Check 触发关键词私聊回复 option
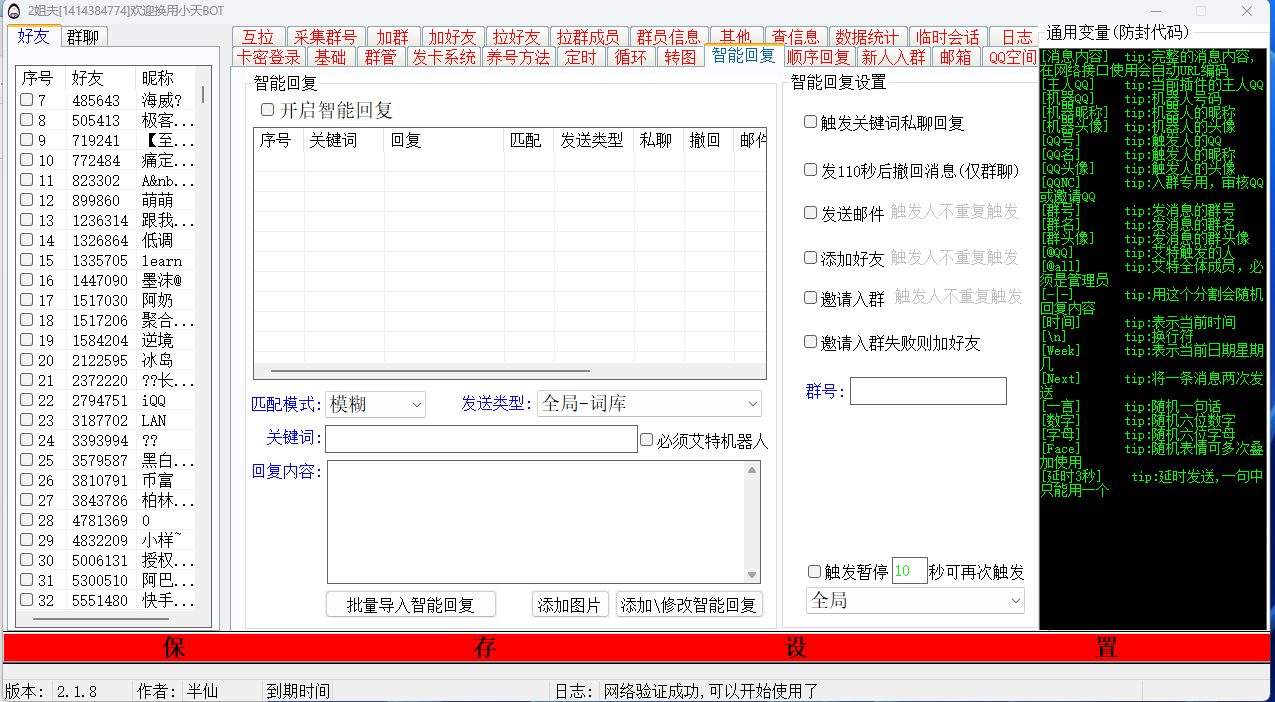 click(811, 122)
